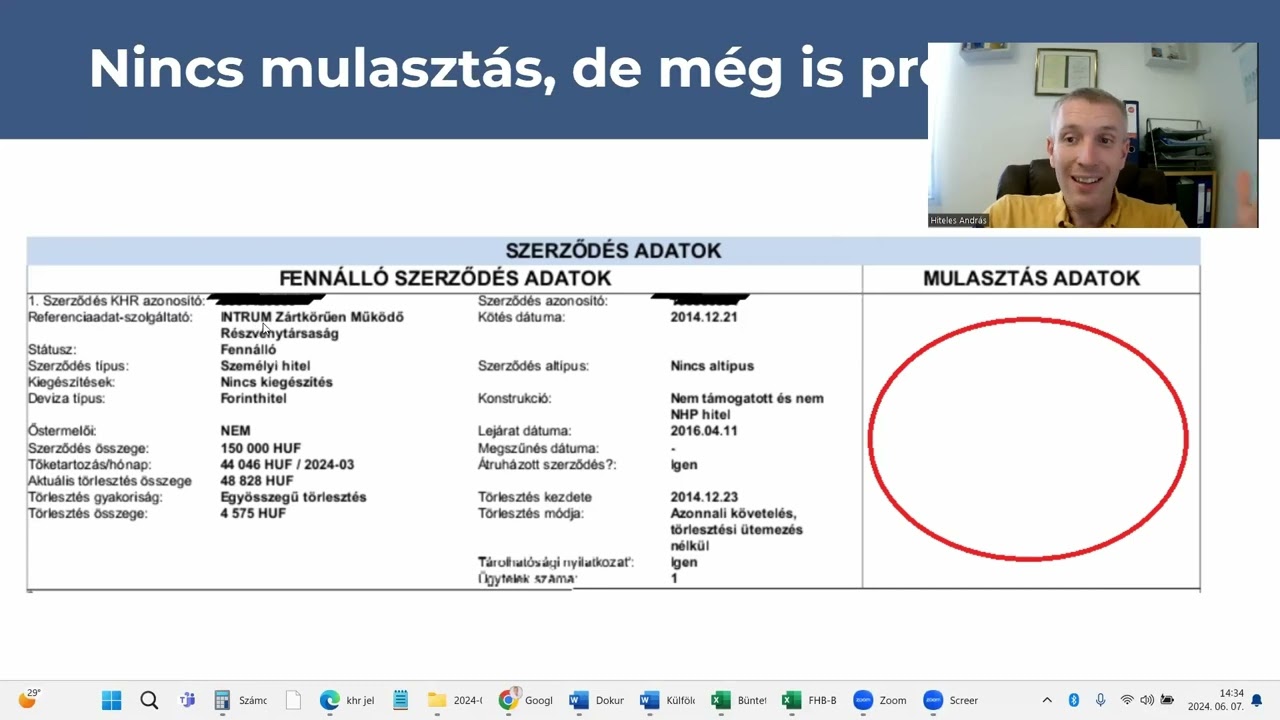Show hidden system tray icons

point(1047,700)
